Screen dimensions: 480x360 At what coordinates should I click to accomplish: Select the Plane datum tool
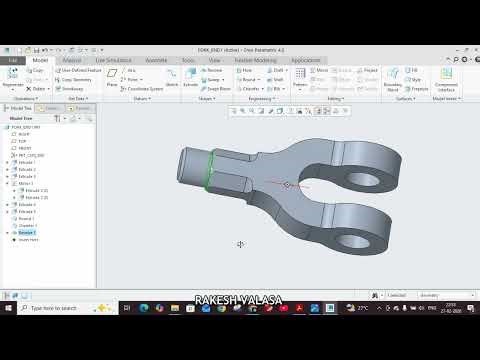pyautogui.click(x=112, y=77)
